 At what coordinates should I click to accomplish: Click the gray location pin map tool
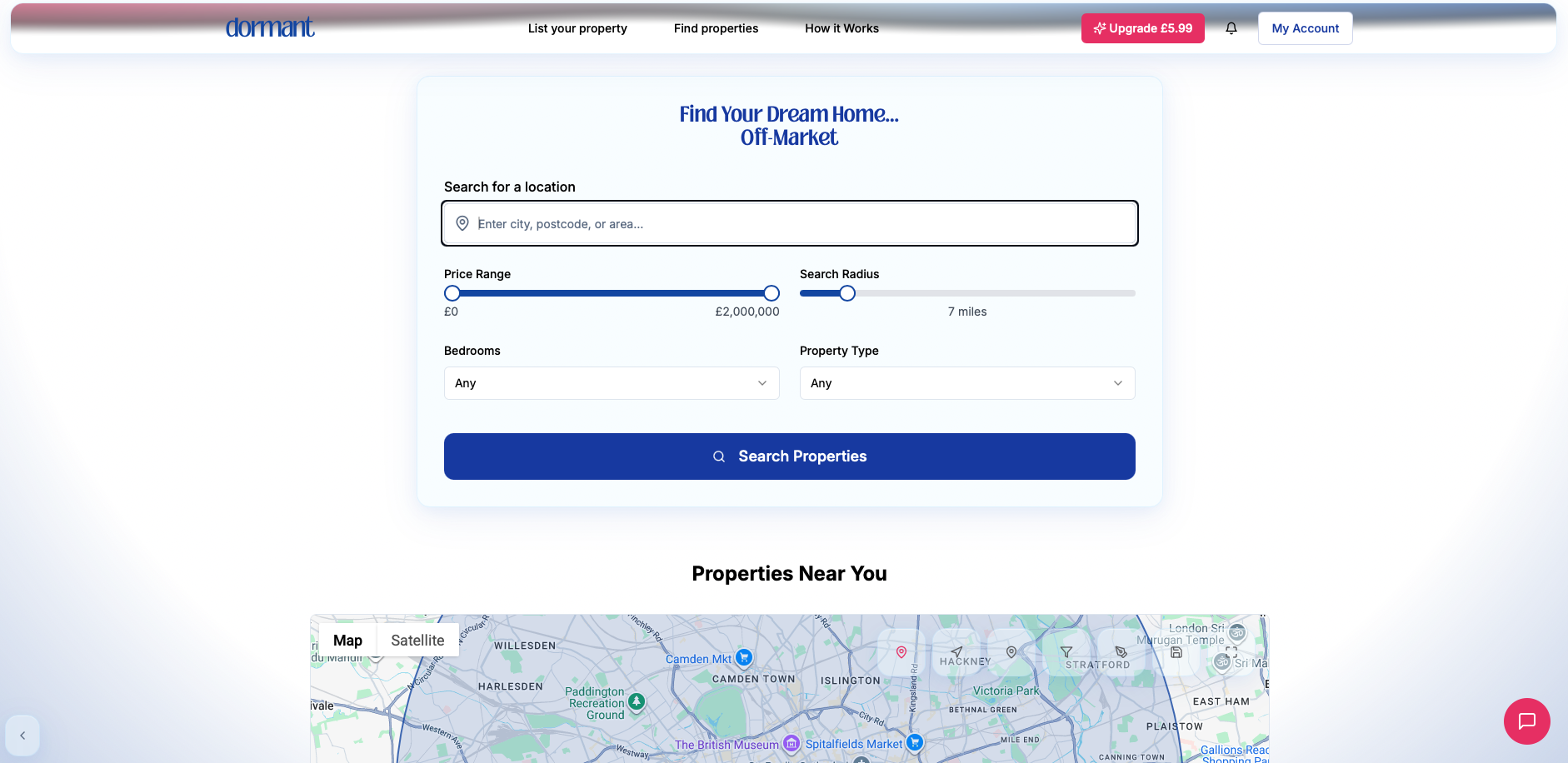(1011, 652)
